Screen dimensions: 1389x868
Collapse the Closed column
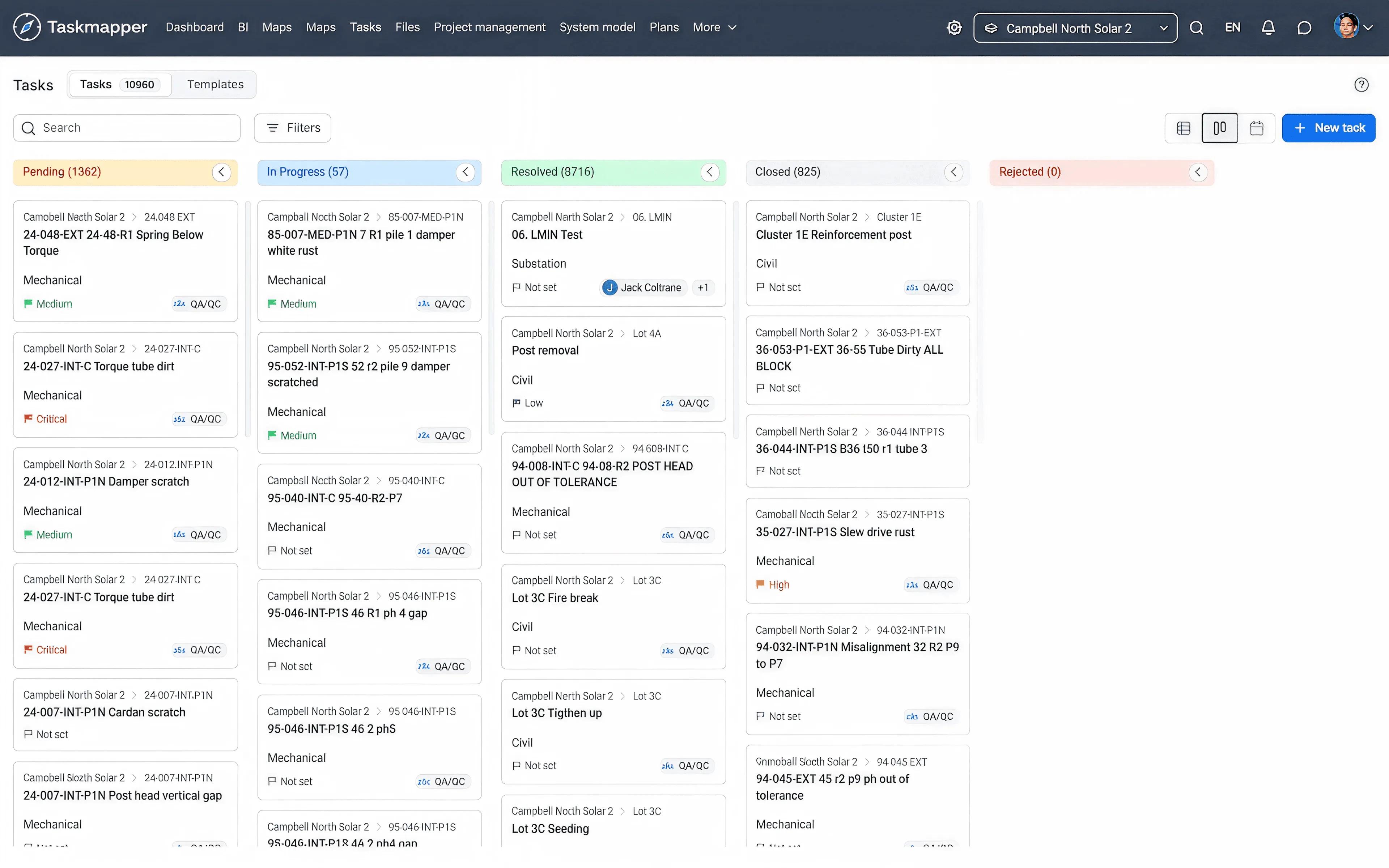(953, 172)
